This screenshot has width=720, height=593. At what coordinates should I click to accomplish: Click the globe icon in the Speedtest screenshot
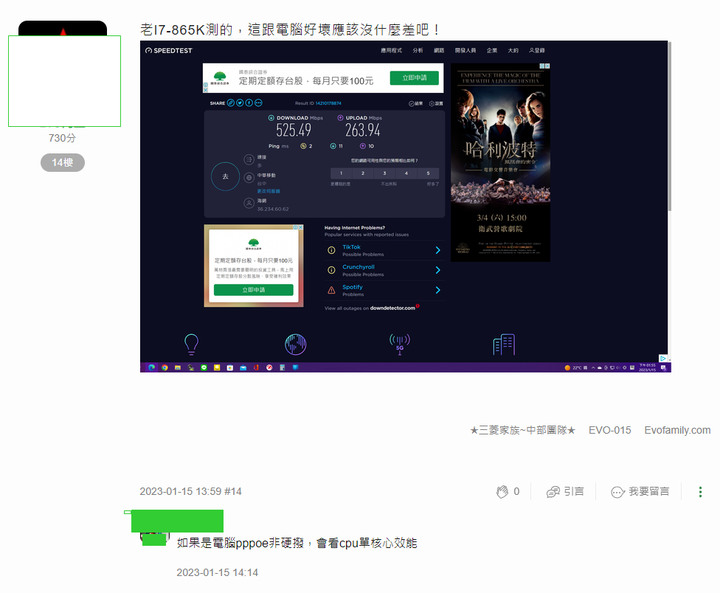pyautogui.click(x=295, y=345)
